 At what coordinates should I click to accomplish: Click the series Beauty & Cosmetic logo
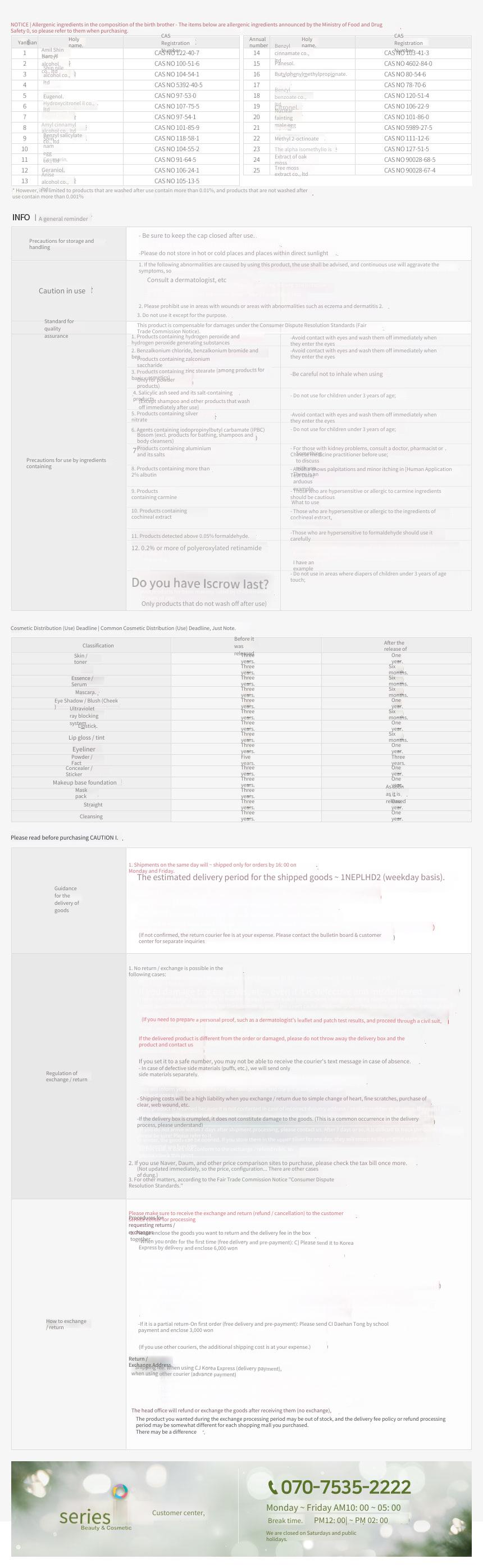click(x=95, y=1519)
